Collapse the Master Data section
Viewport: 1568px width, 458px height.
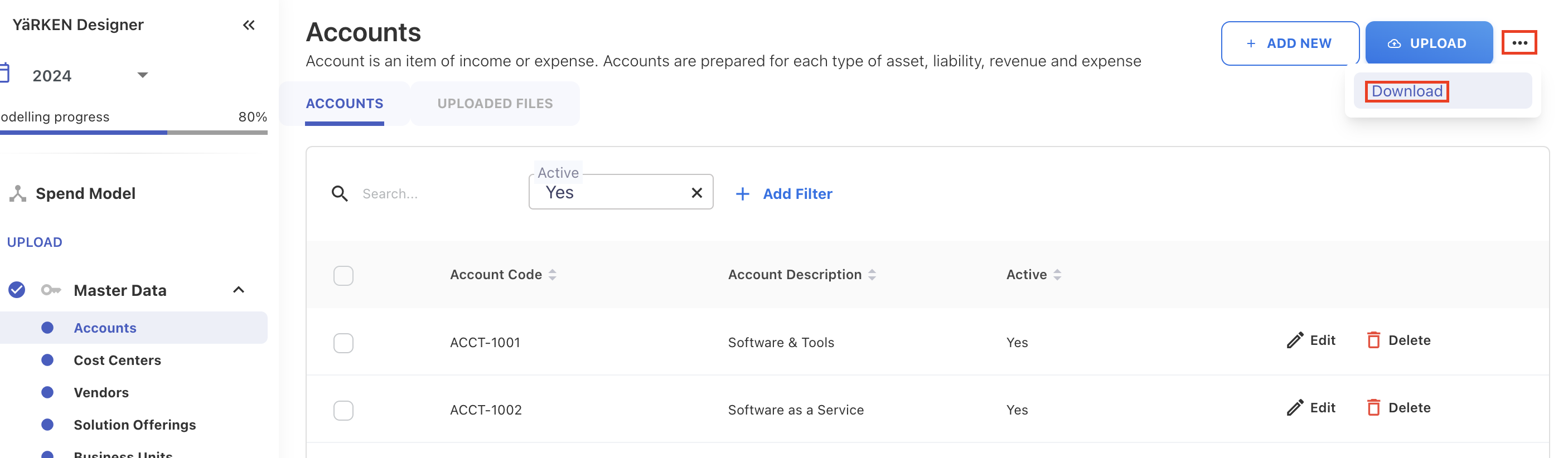pyautogui.click(x=239, y=290)
